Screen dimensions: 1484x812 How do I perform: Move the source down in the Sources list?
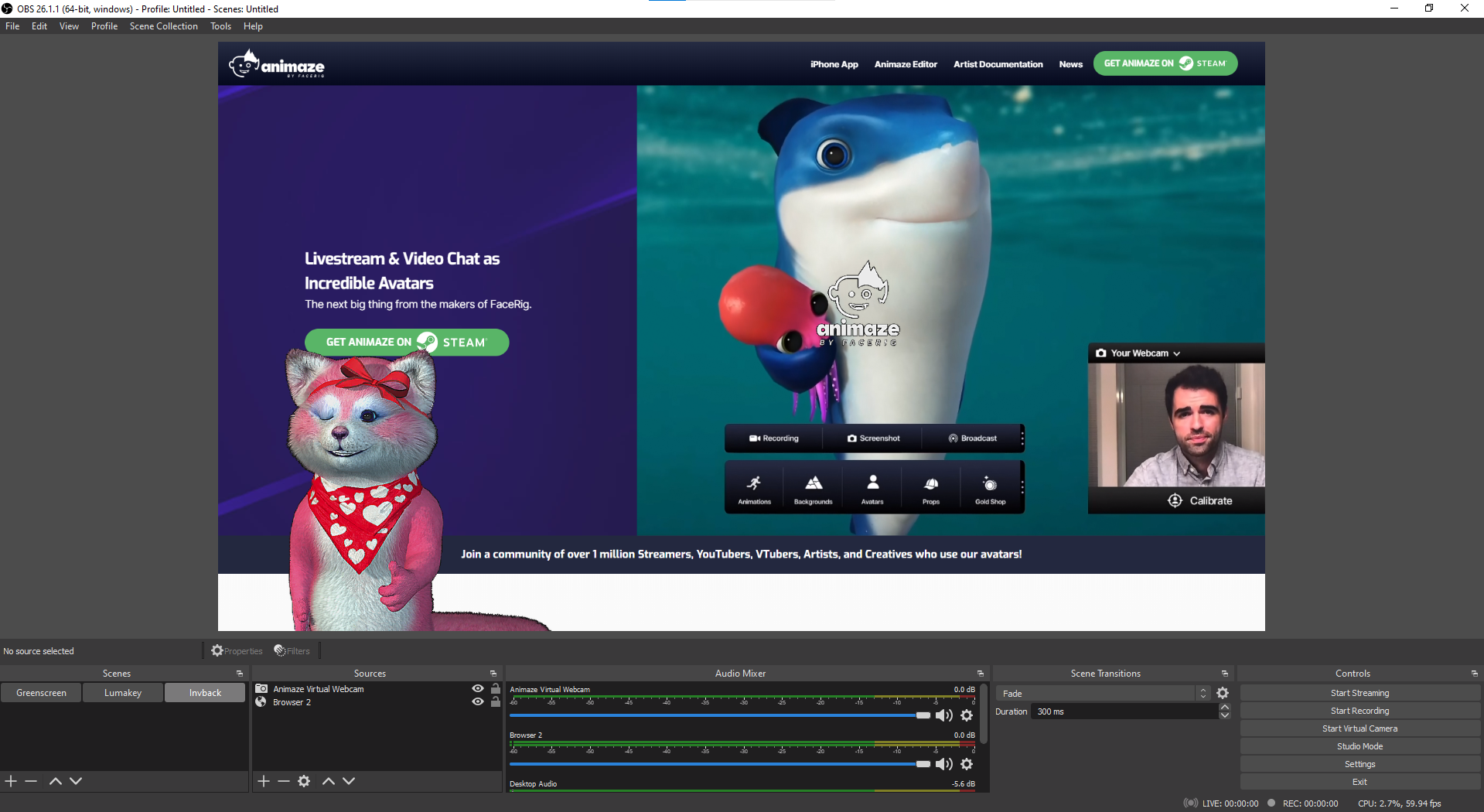coord(349,781)
